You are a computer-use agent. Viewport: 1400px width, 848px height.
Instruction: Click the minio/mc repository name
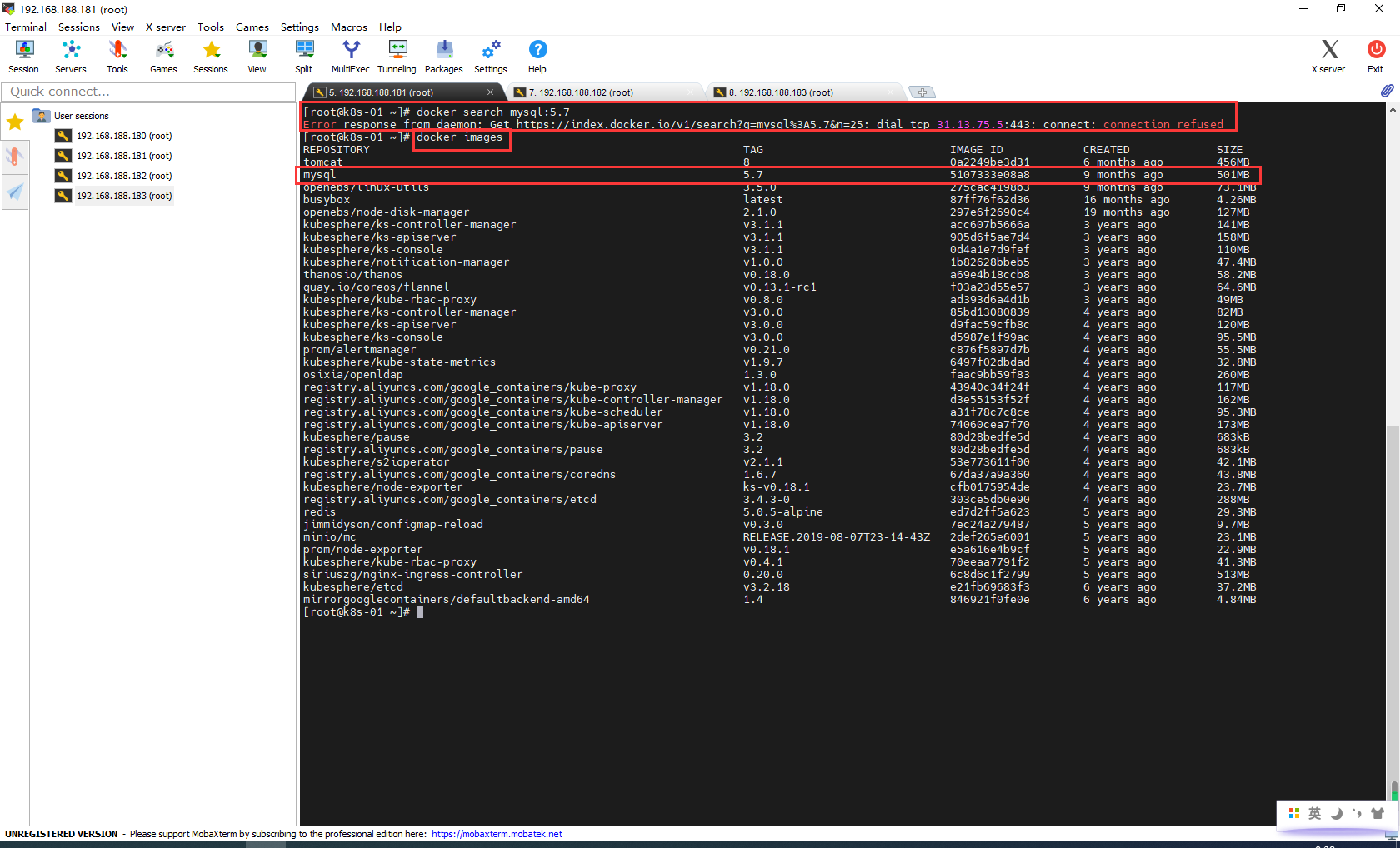click(330, 537)
